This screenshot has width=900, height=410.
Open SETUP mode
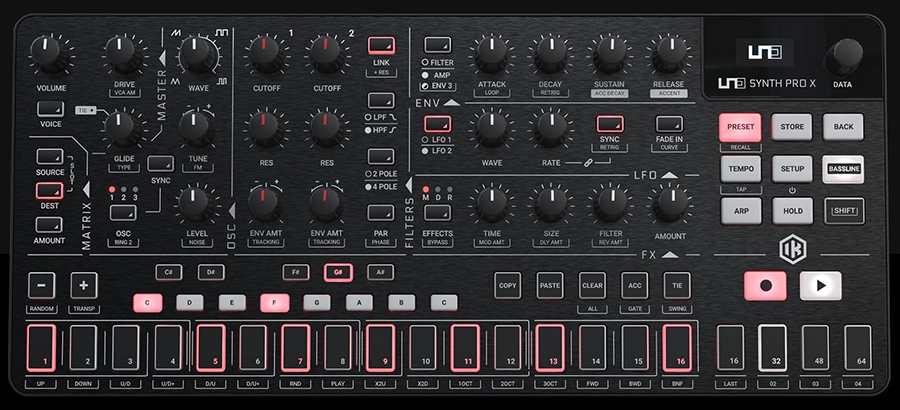click(792, 169)
